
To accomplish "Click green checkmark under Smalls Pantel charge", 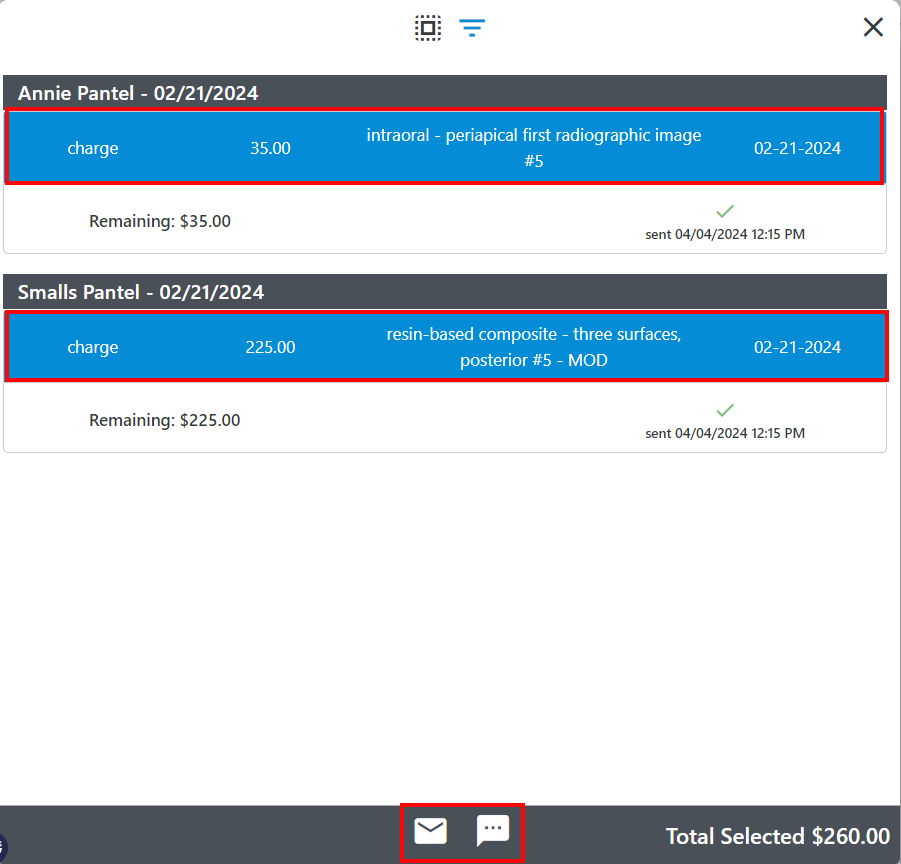I will 725,410.
